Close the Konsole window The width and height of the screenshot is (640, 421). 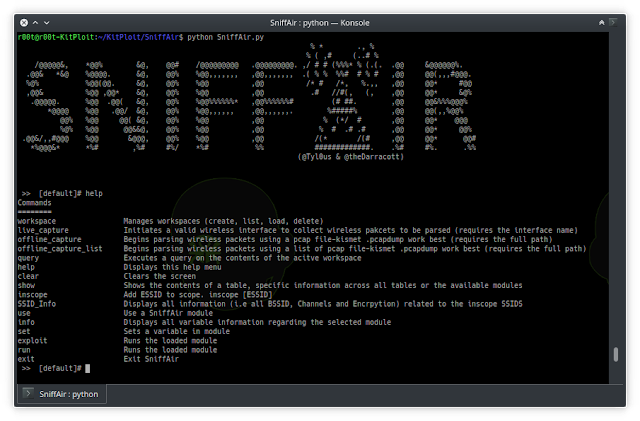24,23
